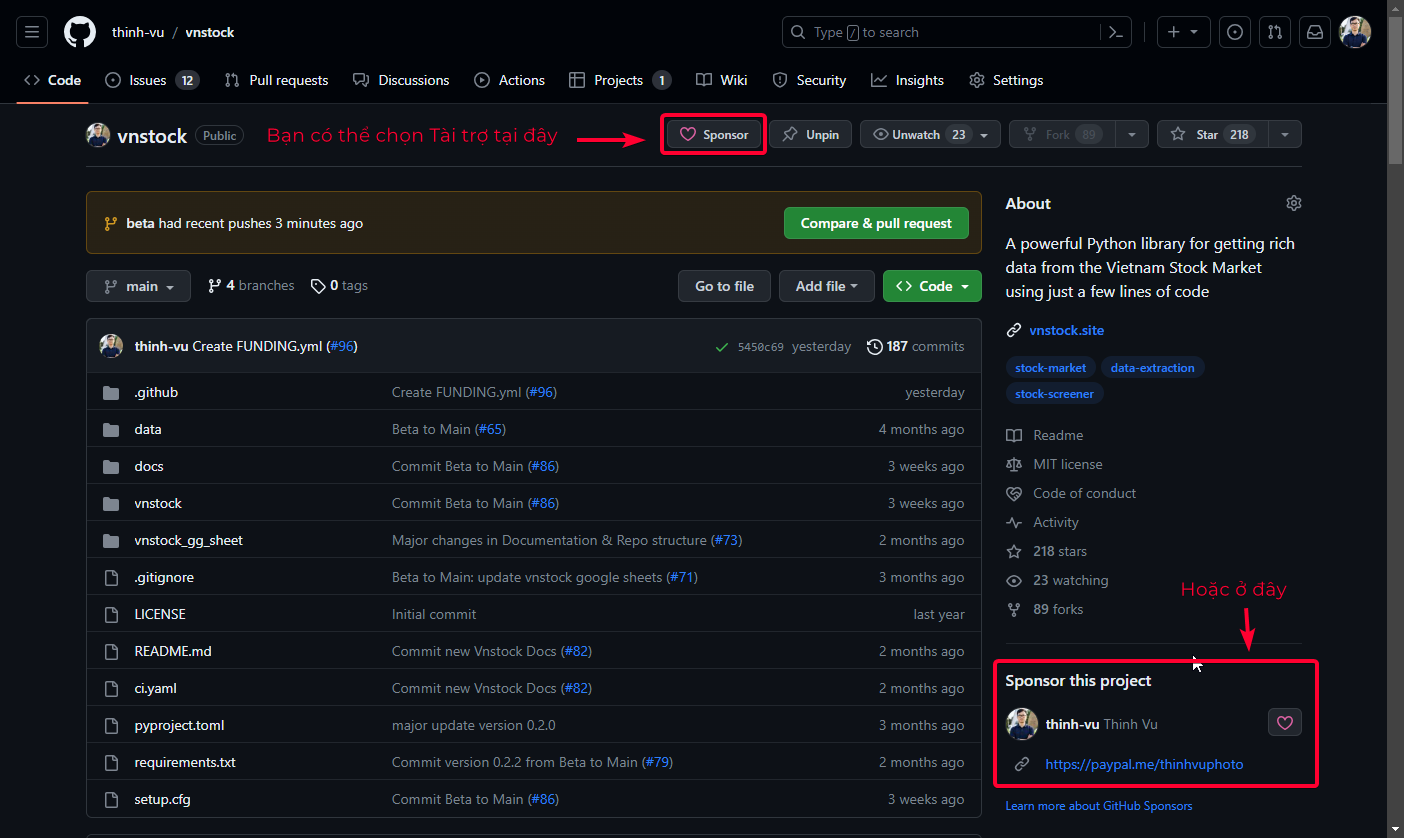Open the 187 commits history
1404x838 pixels.
pyautogui.click(x=915, y=346)
